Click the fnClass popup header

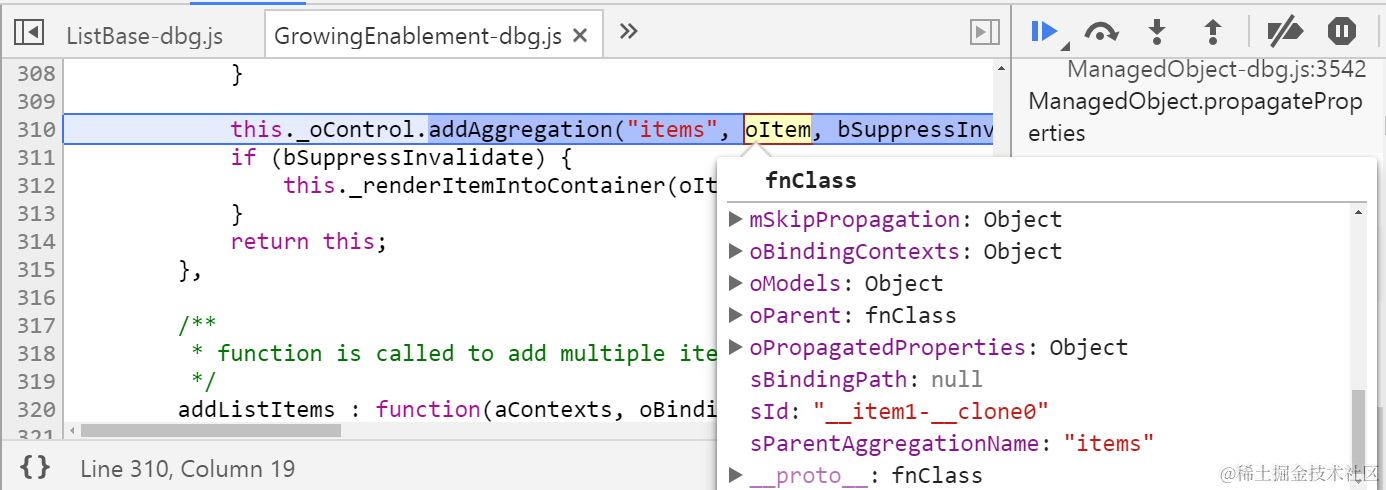(811, 181)
